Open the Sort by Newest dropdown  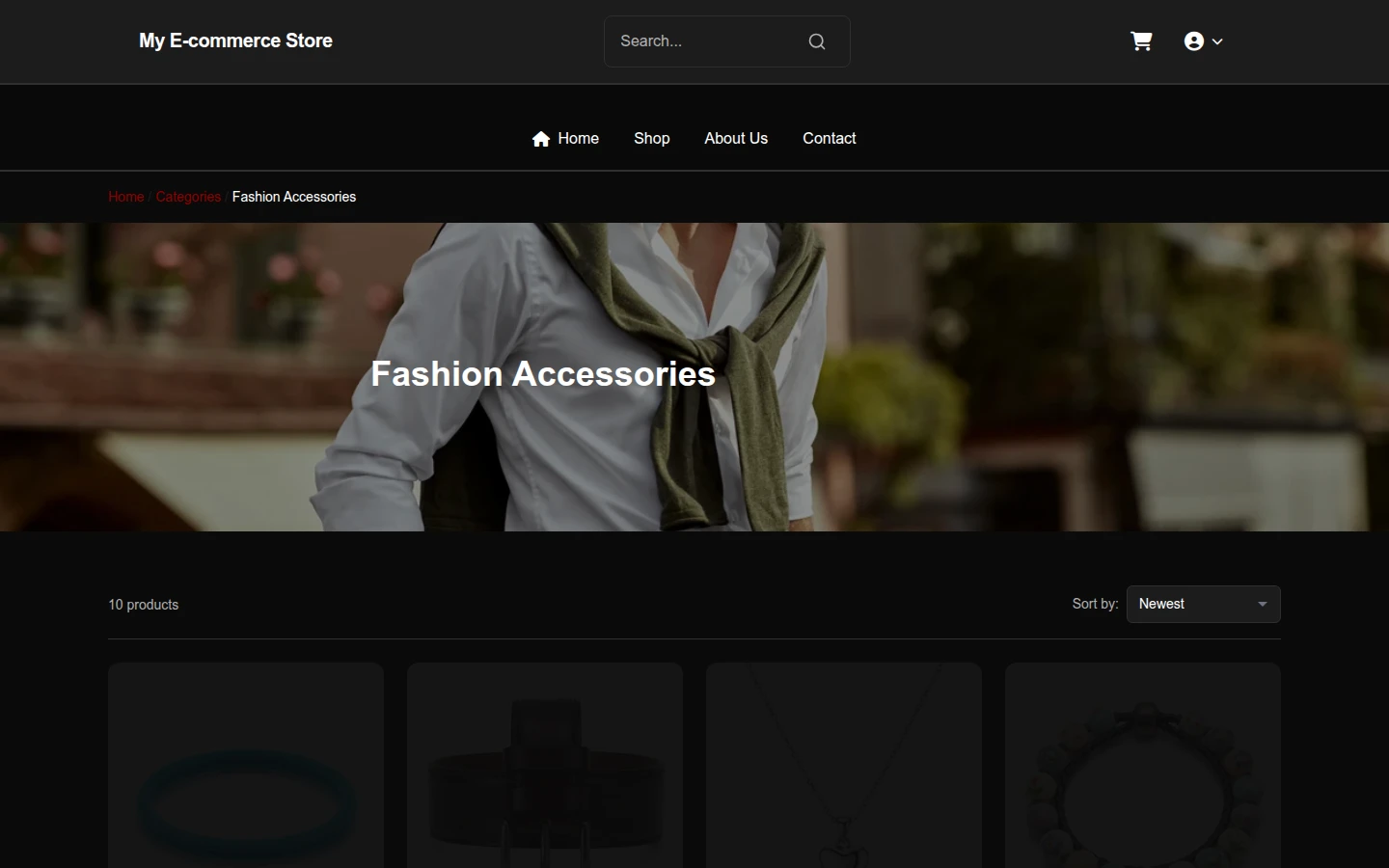coord(1203,604)
